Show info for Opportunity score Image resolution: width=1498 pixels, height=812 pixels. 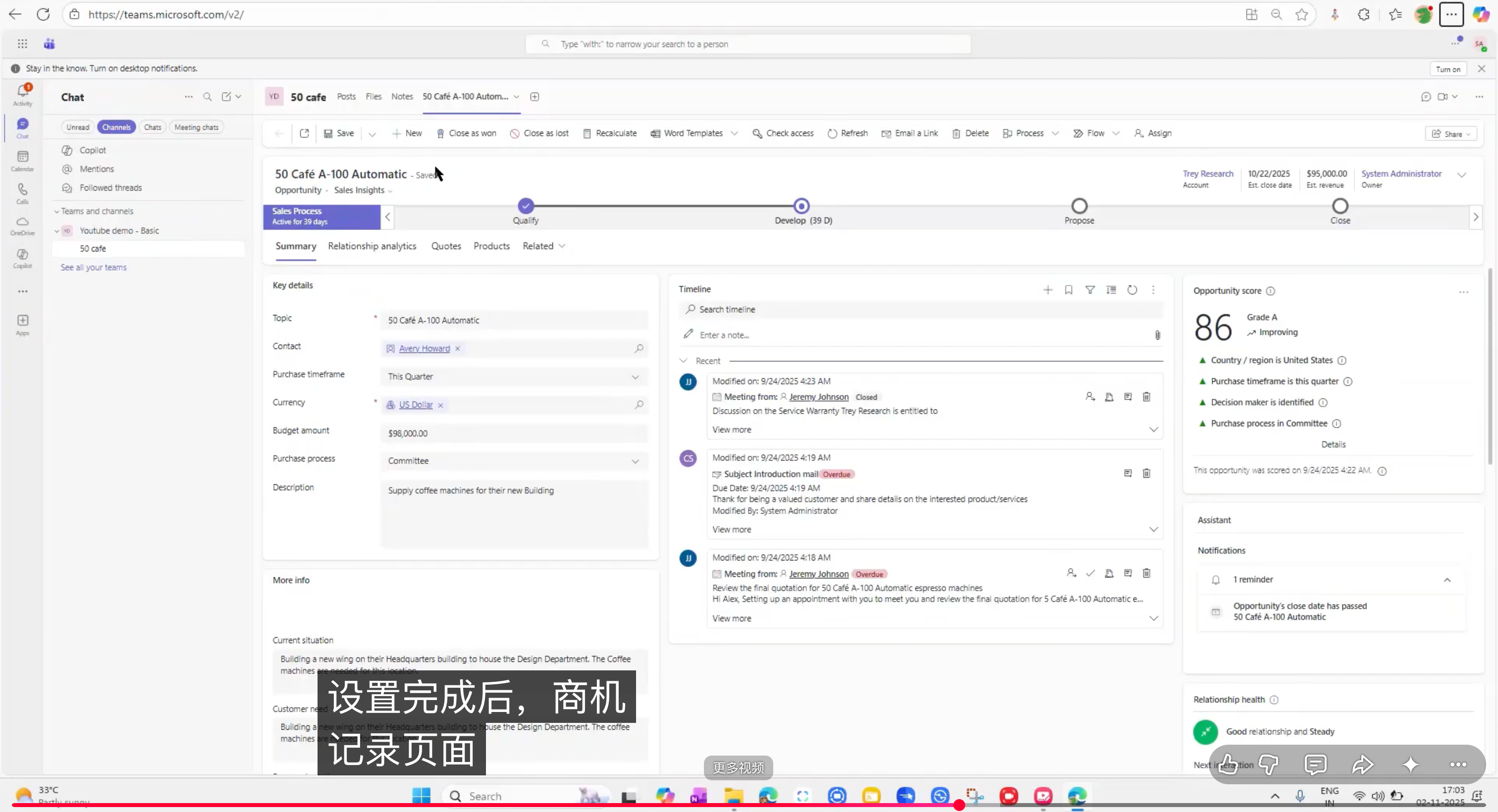click(x=1271, y=291)
